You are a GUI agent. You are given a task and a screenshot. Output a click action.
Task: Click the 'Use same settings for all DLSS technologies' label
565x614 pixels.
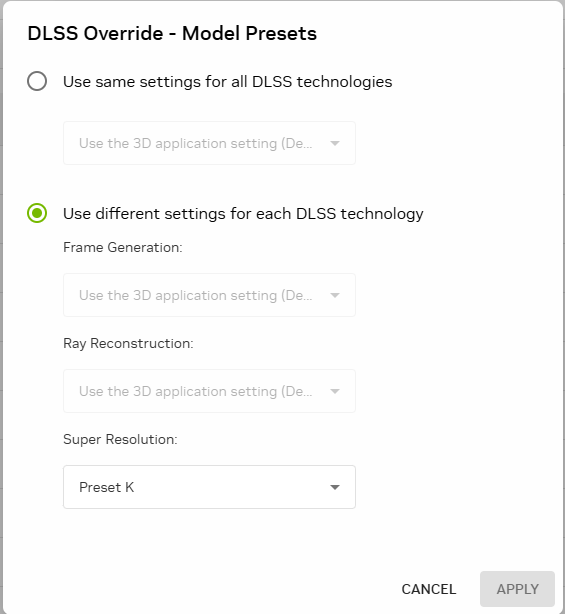227,82
